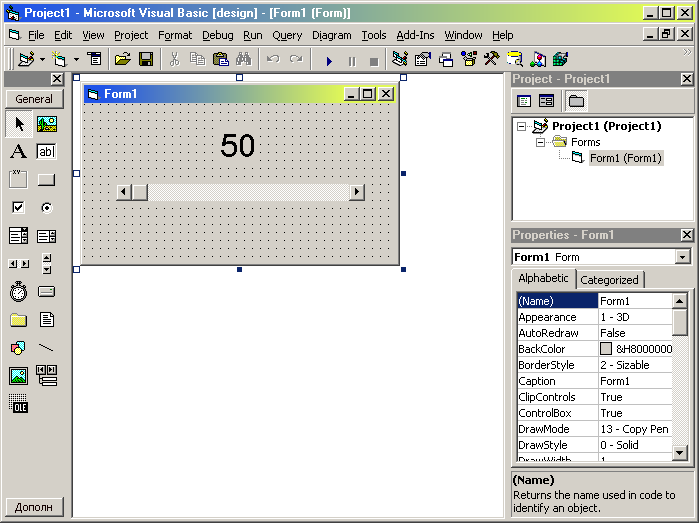The height and width of the screenshot is (523, 699).
Task: Select the CheckBox tool in toolbox
Action: 18,207
